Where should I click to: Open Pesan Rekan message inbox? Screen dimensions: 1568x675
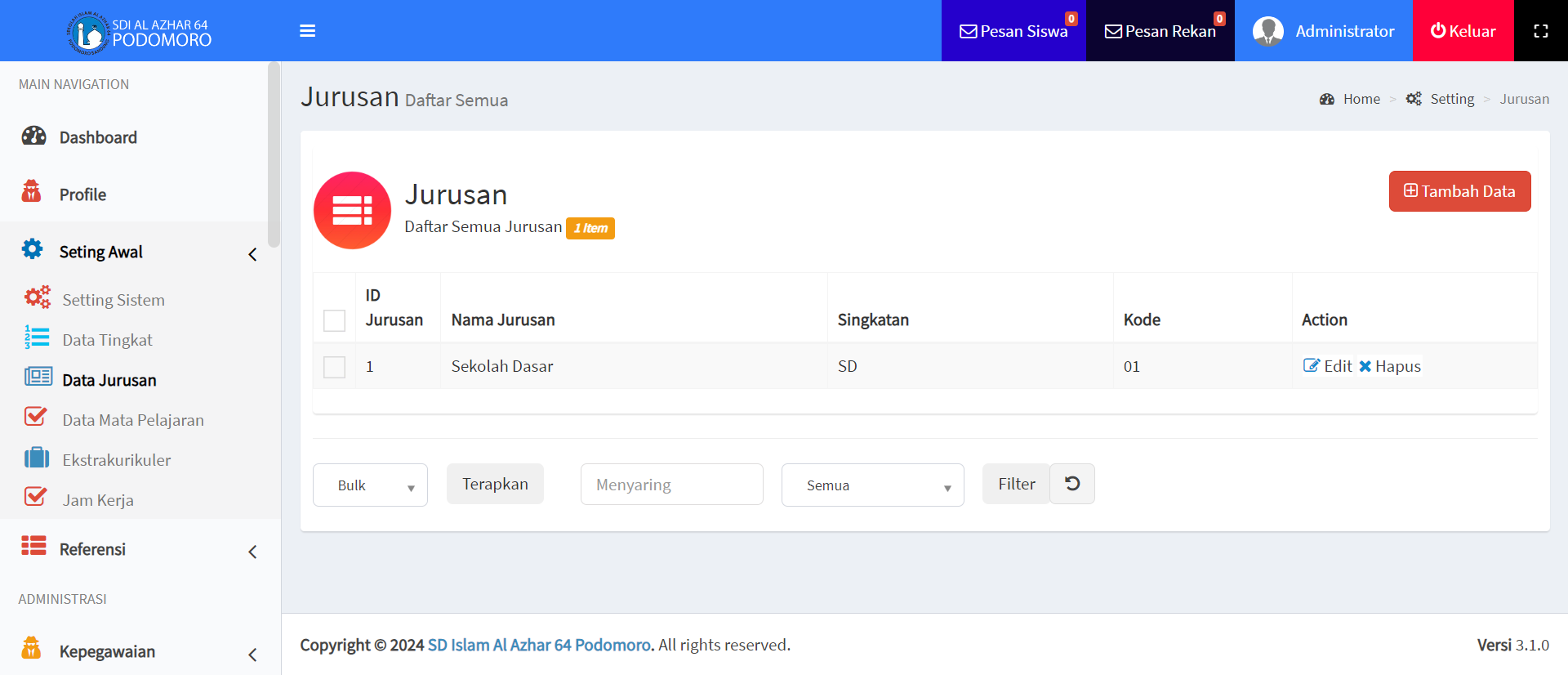pyautogui.click(x=1160, y=31)
